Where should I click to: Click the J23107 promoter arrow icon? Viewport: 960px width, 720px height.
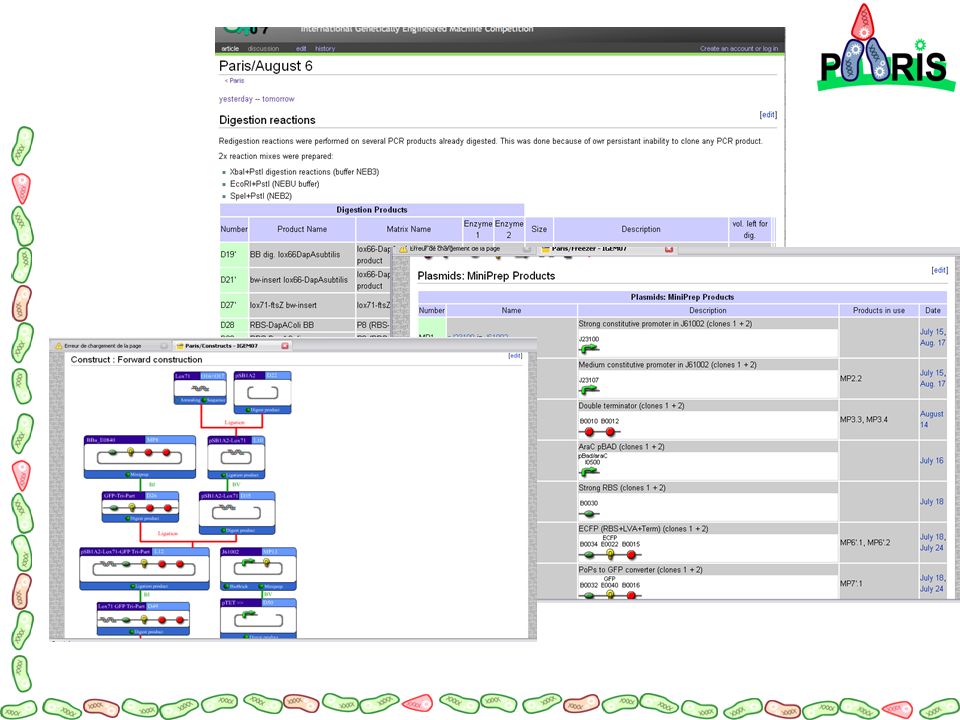pos(589,390)
